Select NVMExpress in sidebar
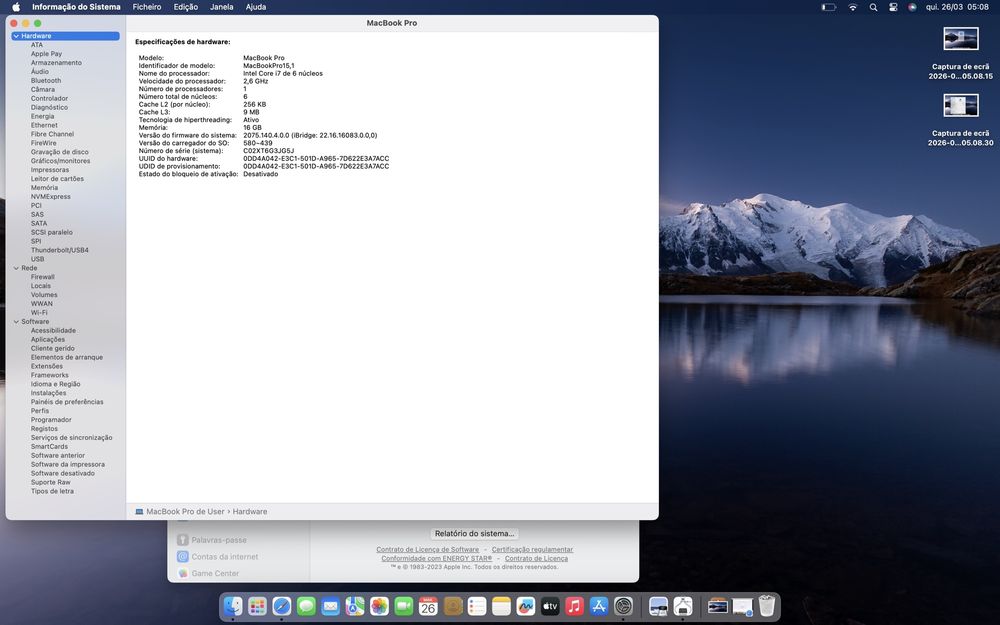This screenshot has width=1000, height=625. click(x=50, y=197)
